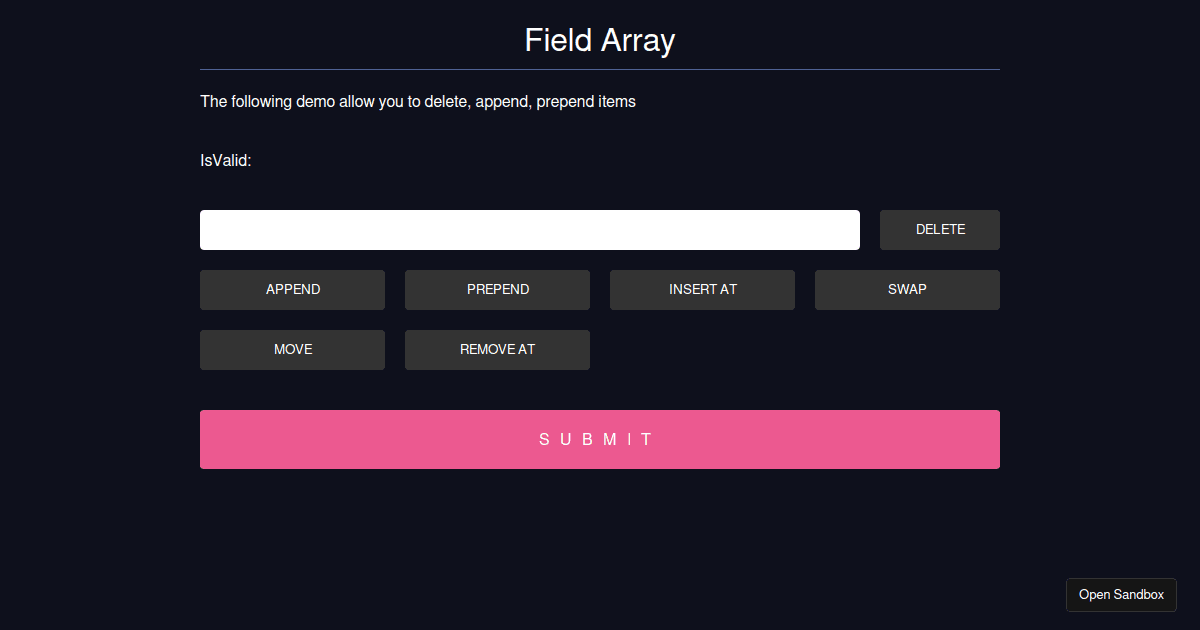This screenshot has width=1200, height=630.
Task: Select the Field Array page title
Action: 599,40
